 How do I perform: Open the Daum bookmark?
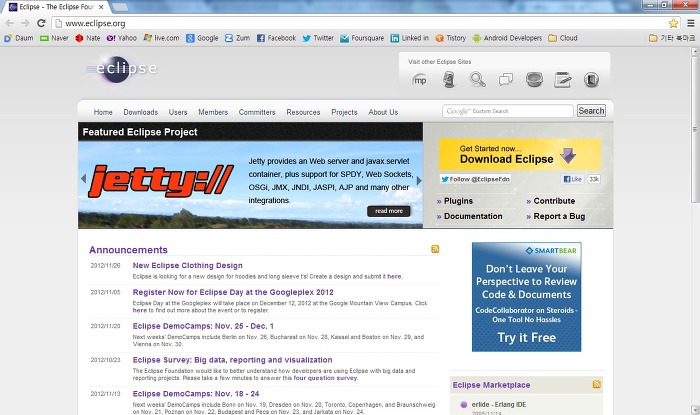click(x=18, y=38)
